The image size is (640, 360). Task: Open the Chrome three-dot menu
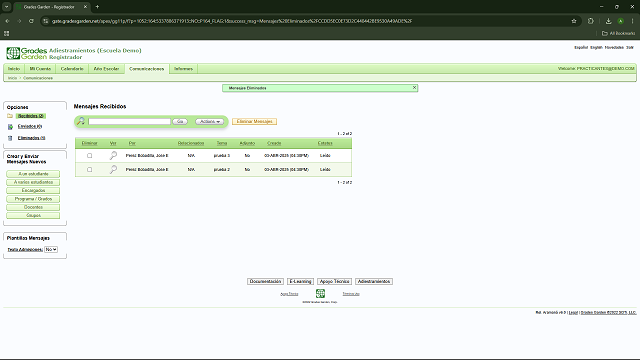click(x=633, y=21)
